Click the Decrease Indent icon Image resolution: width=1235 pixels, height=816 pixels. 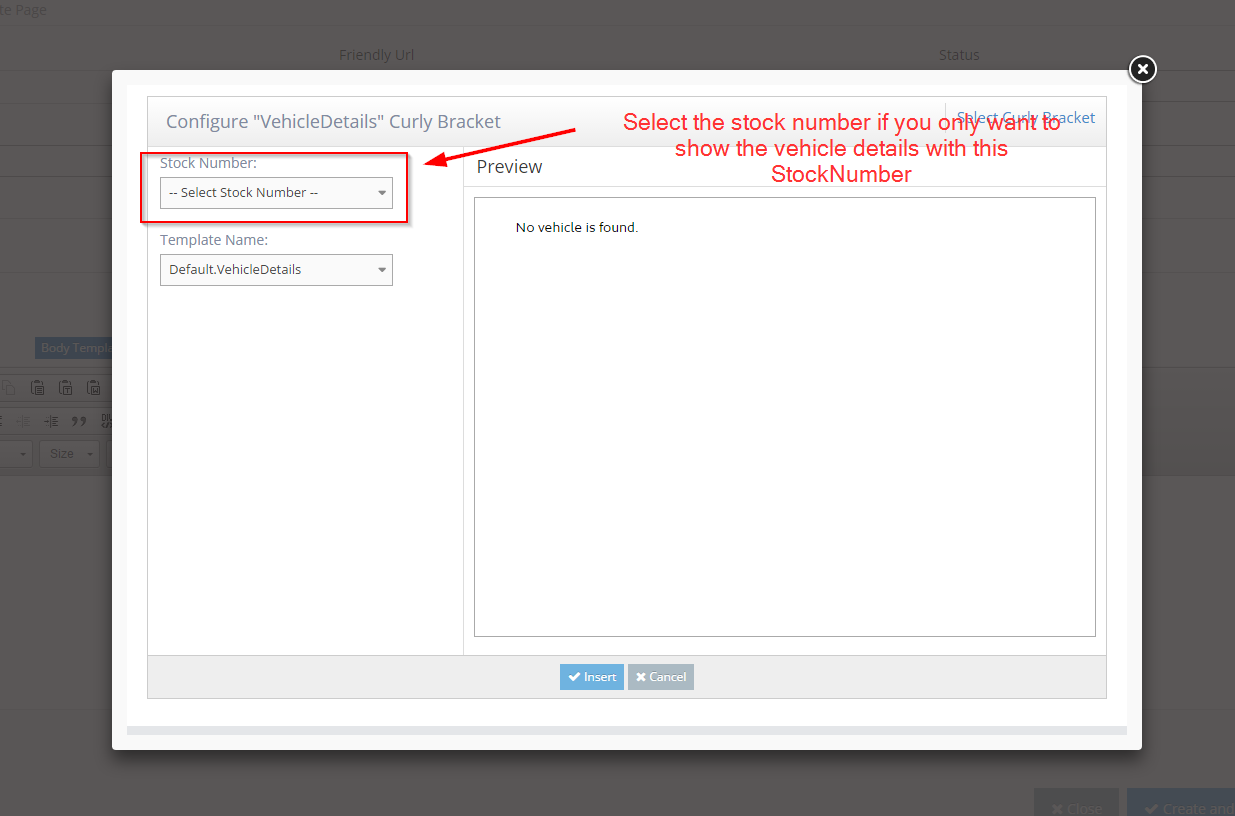point(24,421)
